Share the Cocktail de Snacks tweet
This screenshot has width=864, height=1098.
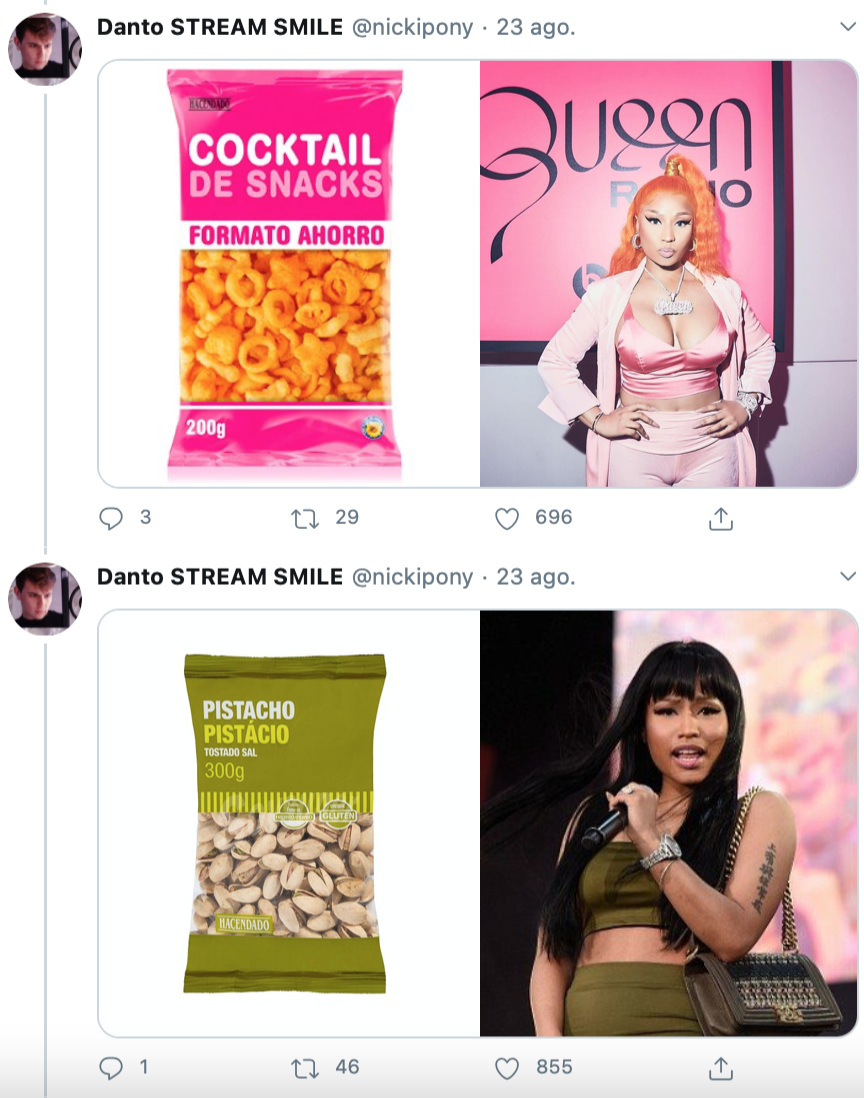point(721,518)
